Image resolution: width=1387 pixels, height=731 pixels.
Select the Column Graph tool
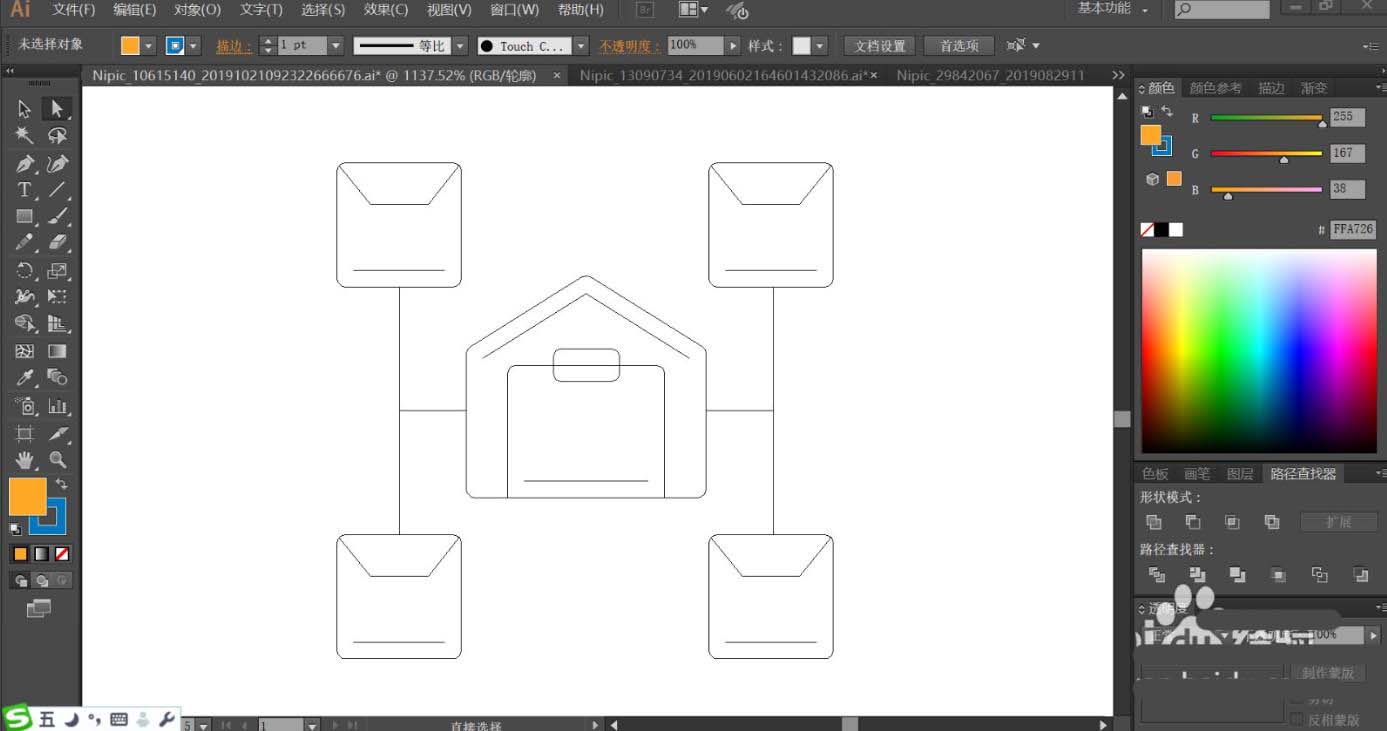pyautogui.click(x=57, y=406)
